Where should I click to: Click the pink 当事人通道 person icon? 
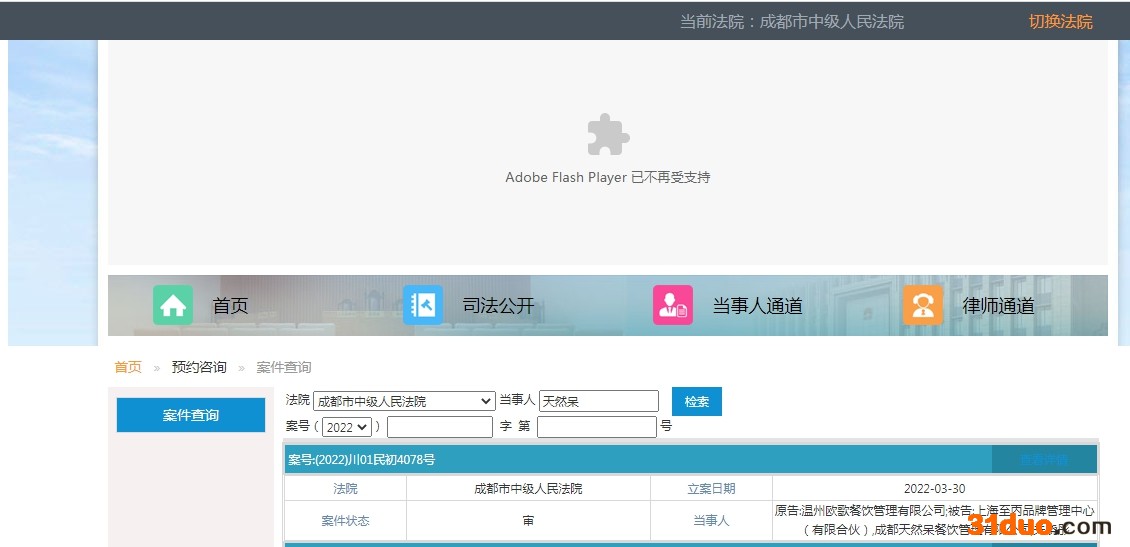[673, 305]
